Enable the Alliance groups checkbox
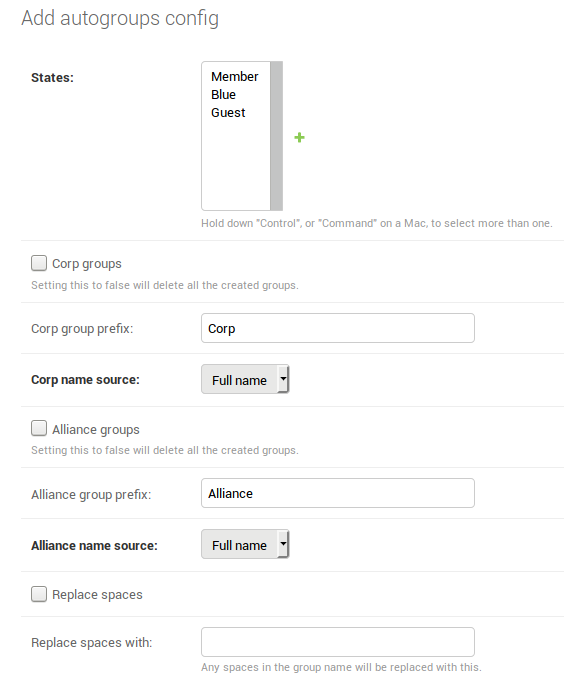 click(x=39, y=428)
